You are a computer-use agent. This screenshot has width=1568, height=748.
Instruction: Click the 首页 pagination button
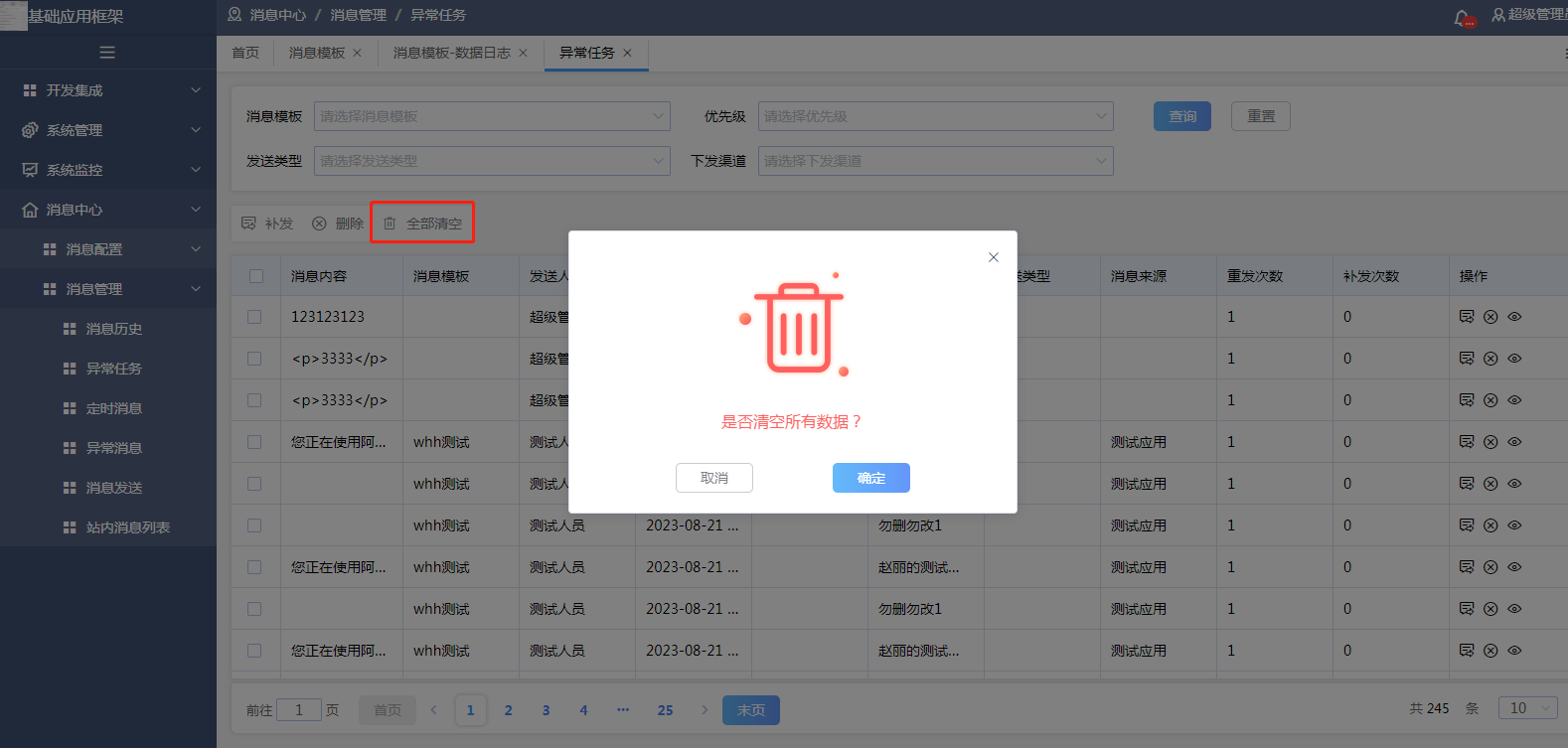388,710
